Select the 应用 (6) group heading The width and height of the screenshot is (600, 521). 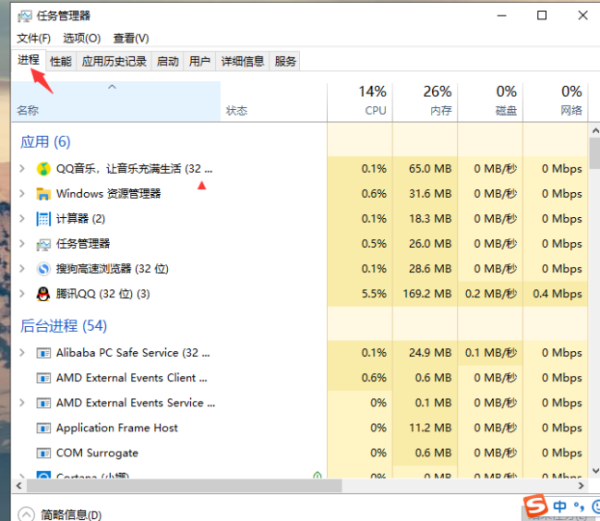click(45, 142)
